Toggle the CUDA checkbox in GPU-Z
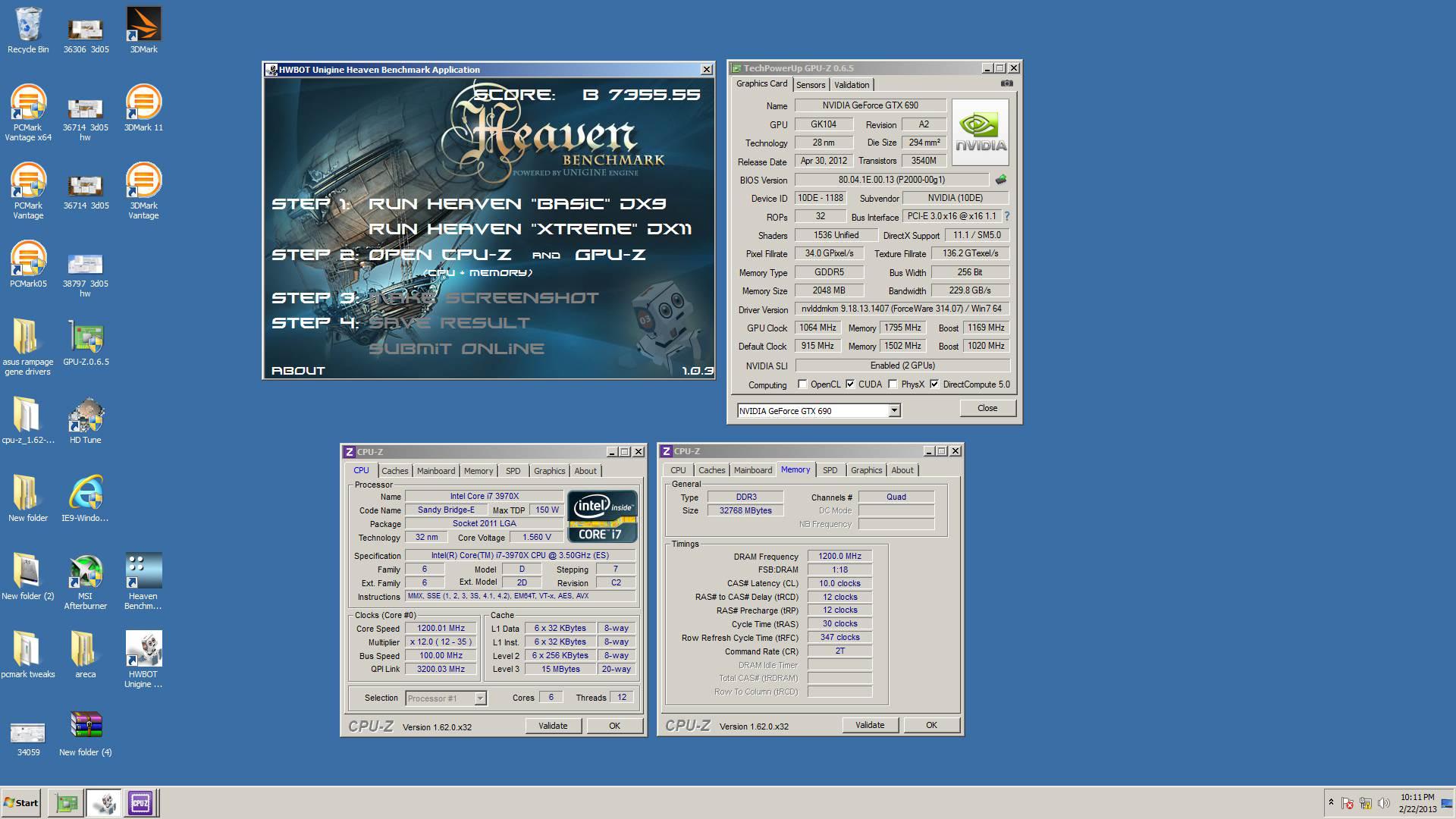The image size is (1456, 819). coord(850,384)
